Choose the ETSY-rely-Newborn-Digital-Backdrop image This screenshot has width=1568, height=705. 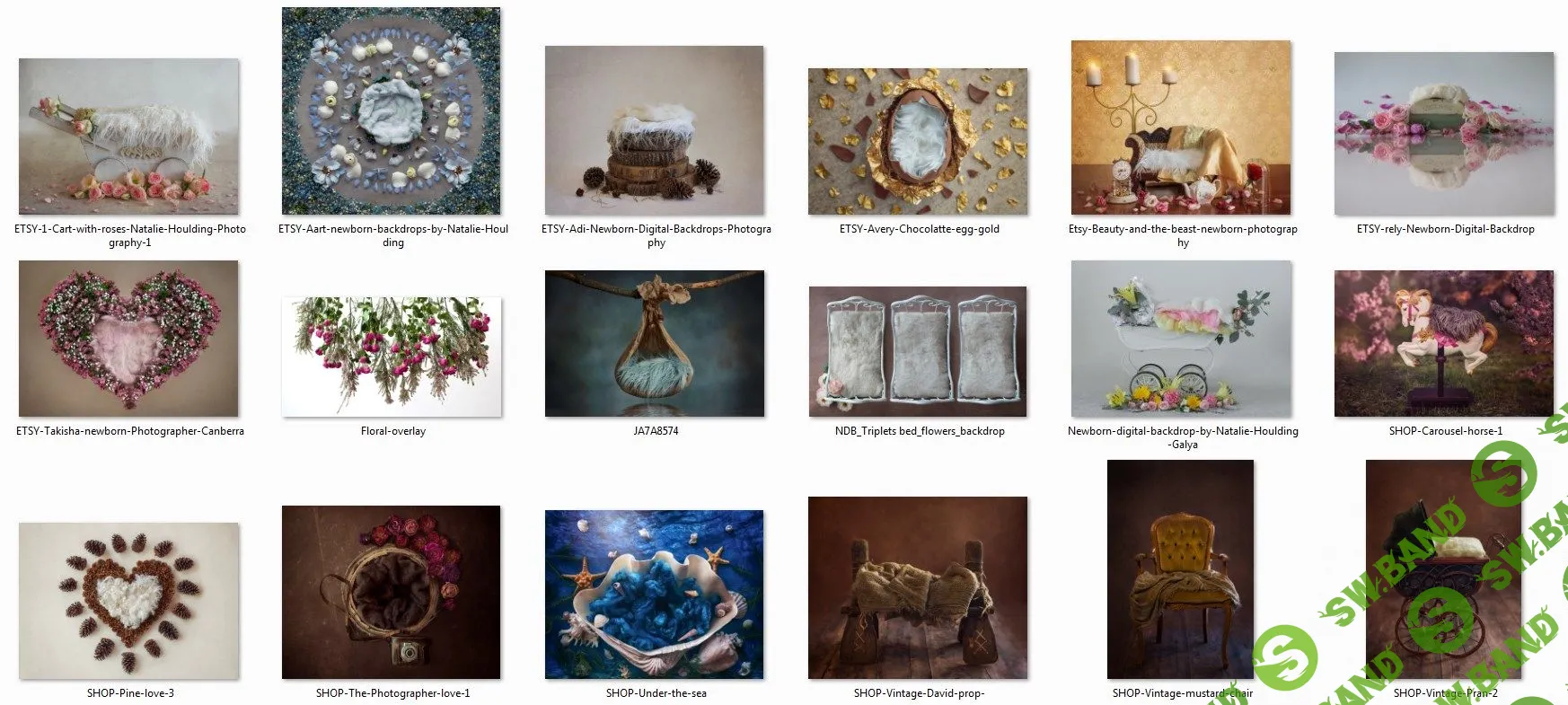click(x=1444, y=134)
